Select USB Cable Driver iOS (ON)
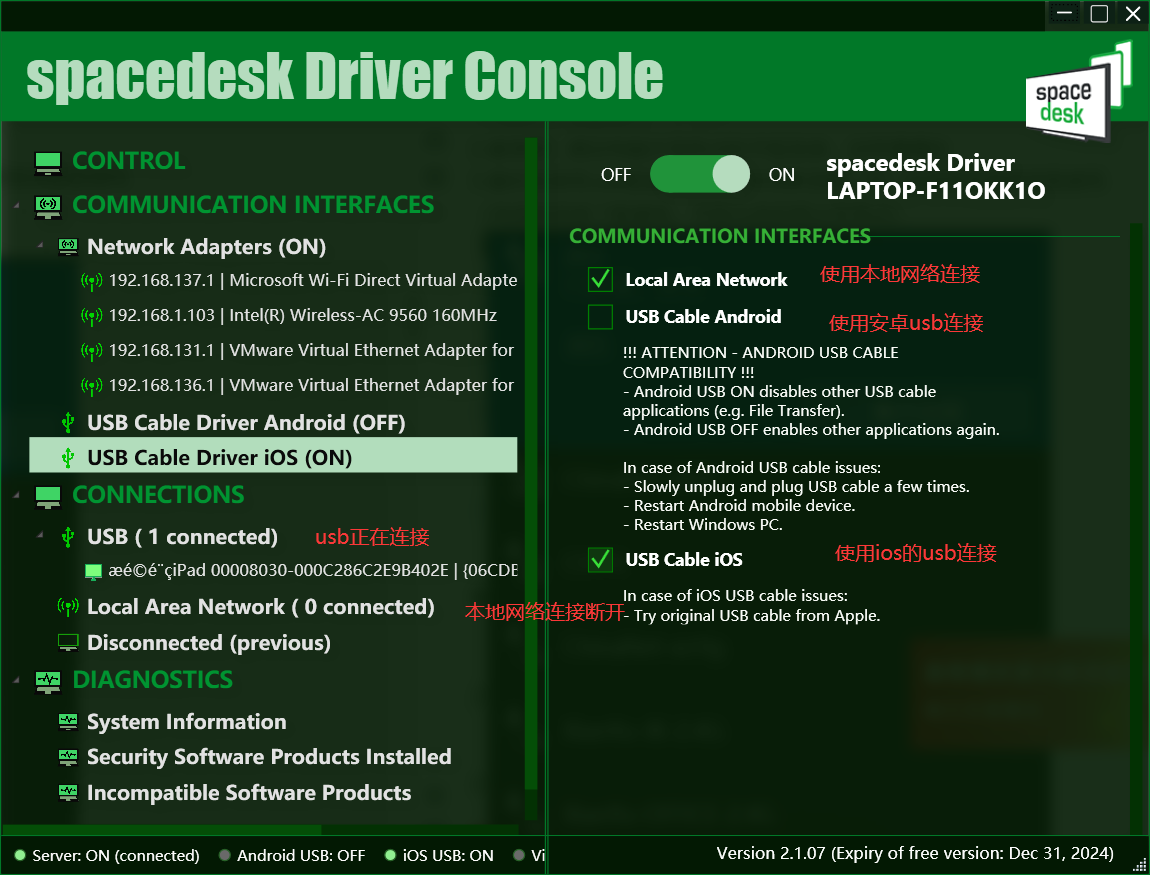Viewport: 1150px width, 875px height. click(x=273, y=455)
